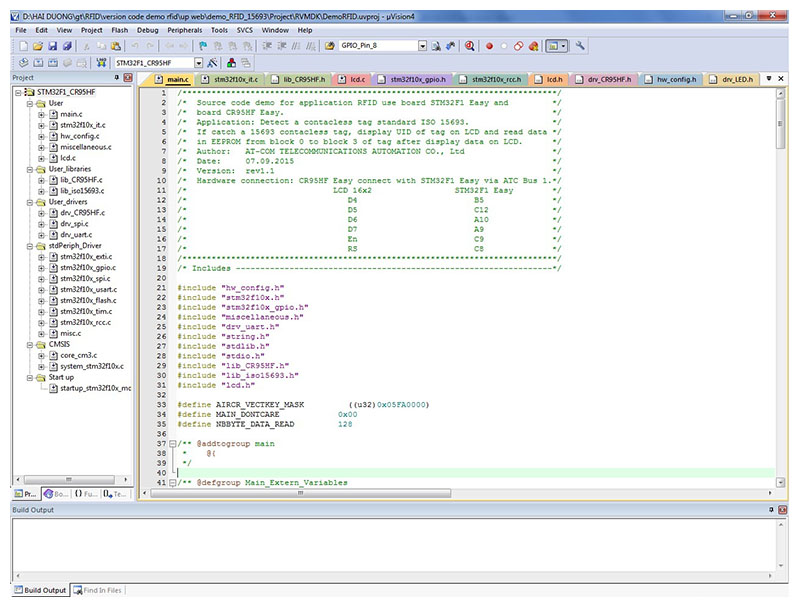Click the Save file toolbar icon
The width and height of the screenshot is (800, 607).
click(52, 46)
